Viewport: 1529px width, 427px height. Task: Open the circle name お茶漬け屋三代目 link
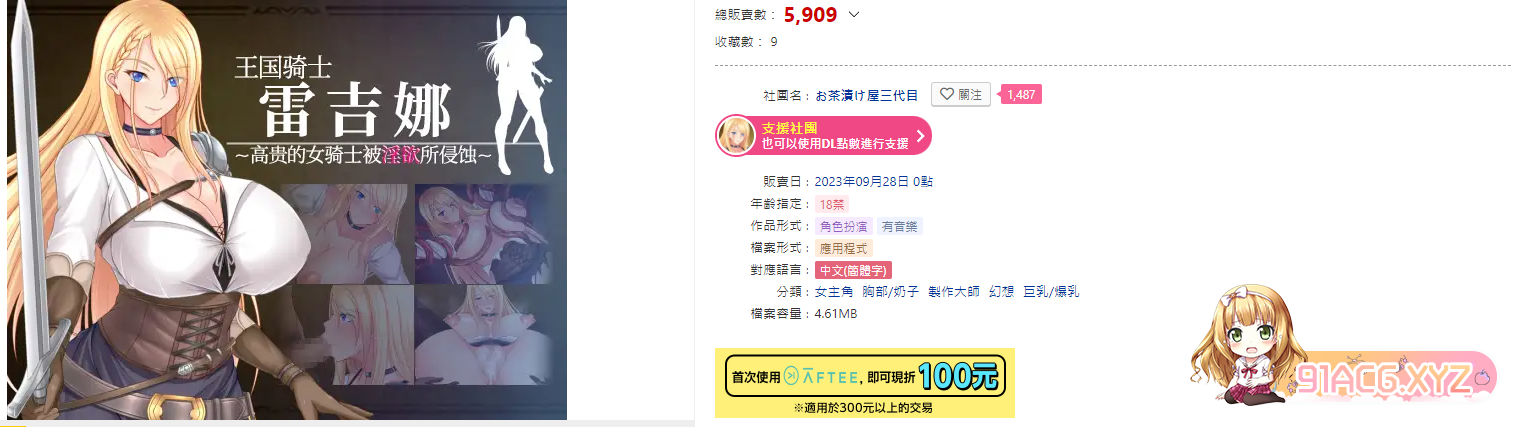[x=866, y=95]
